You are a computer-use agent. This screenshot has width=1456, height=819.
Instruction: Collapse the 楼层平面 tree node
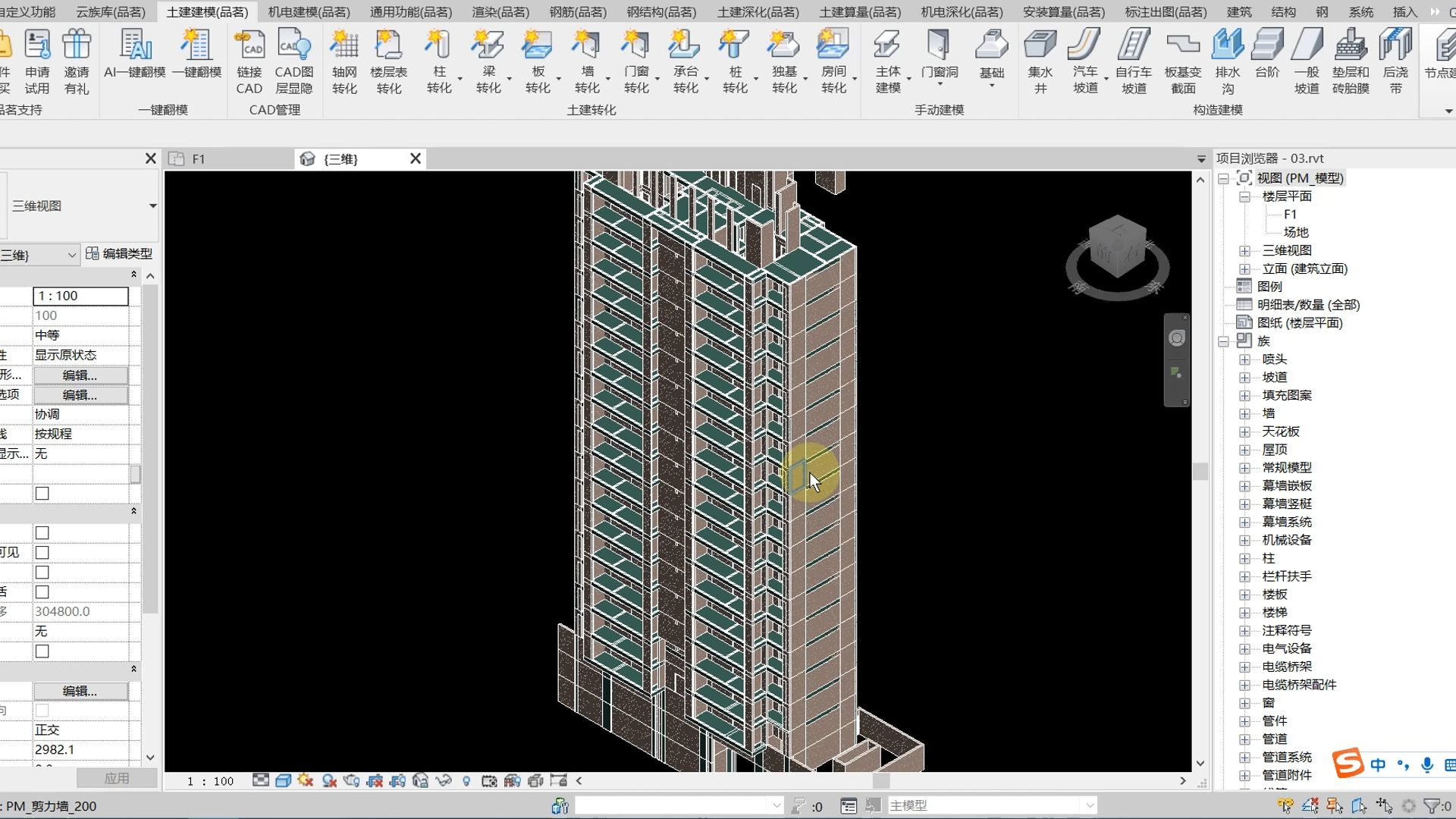click(x=1244, y=196)
